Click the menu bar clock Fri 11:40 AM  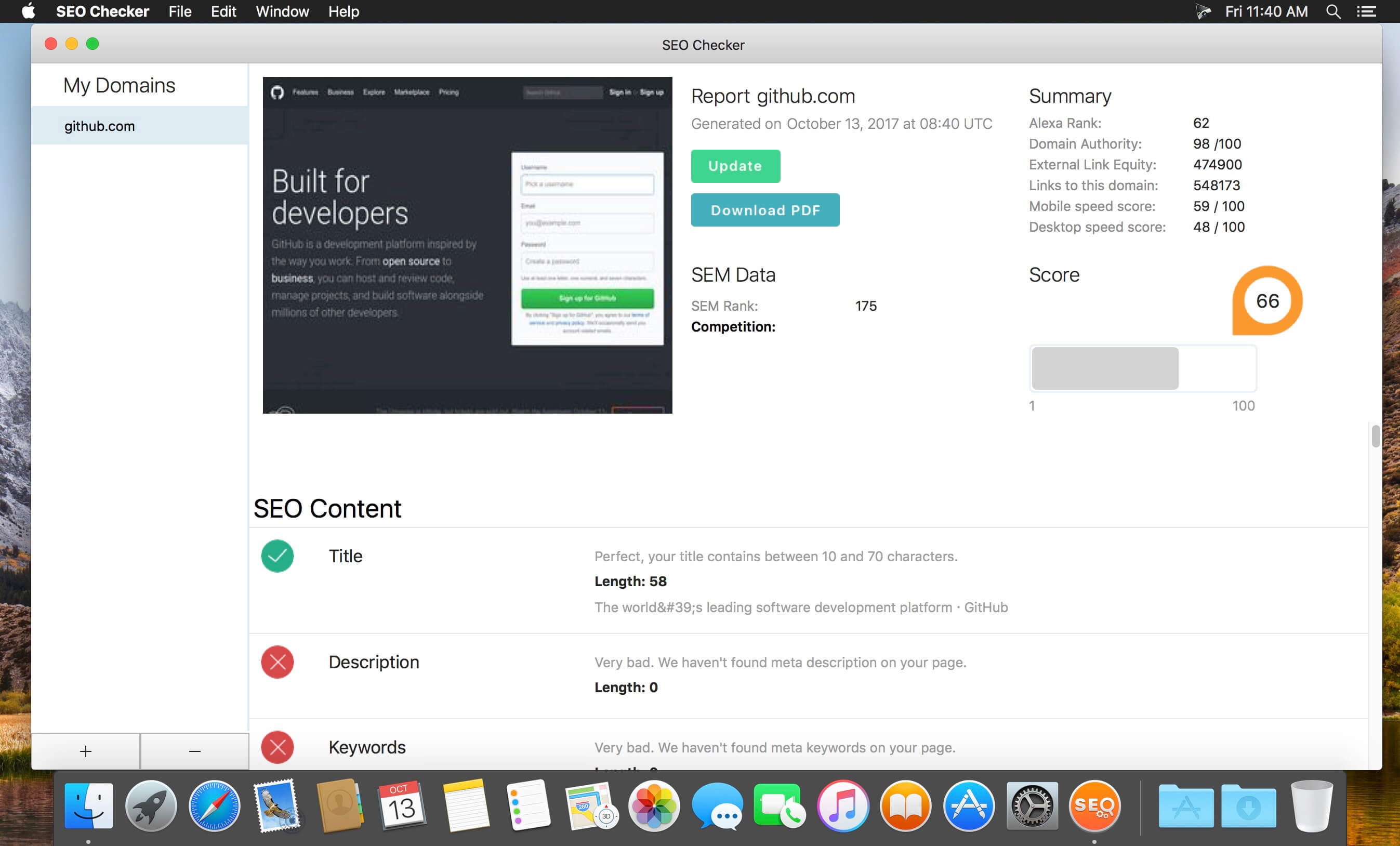[x=1266, y=11]
